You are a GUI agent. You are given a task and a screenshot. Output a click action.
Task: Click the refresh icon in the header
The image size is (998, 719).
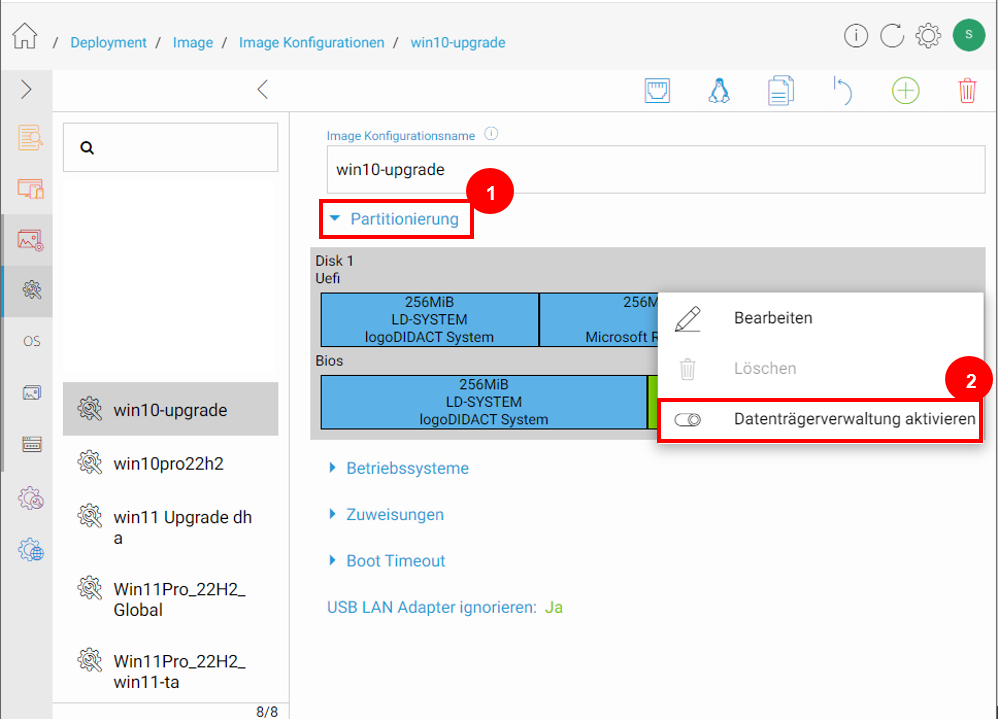(x=892, y=36)
